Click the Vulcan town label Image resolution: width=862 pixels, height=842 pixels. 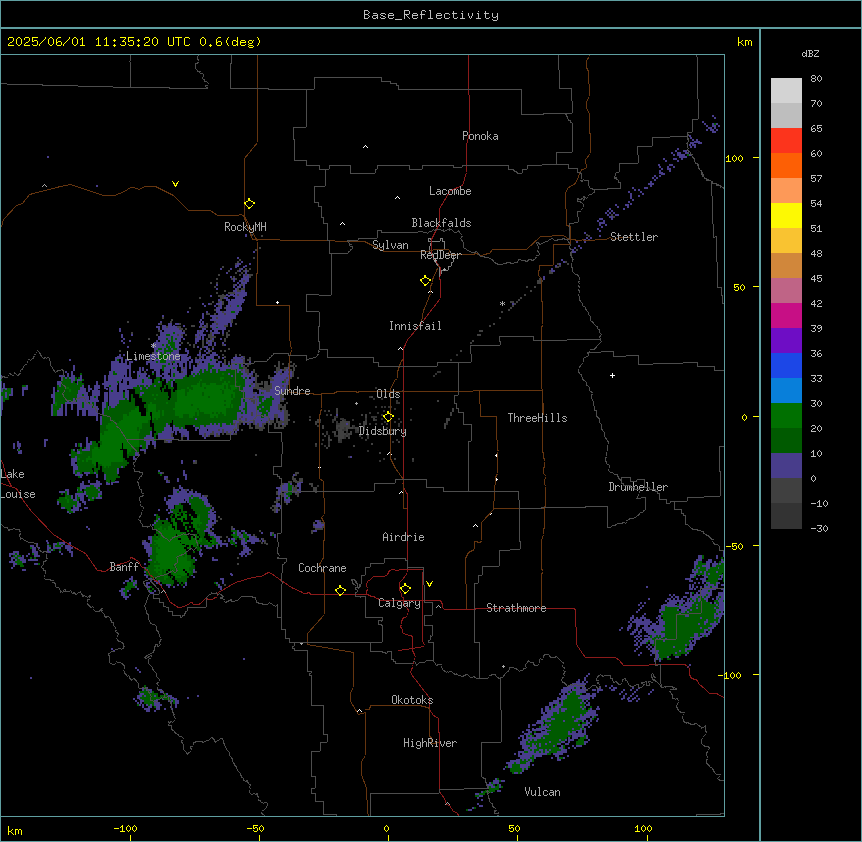(x=542, y=792)
